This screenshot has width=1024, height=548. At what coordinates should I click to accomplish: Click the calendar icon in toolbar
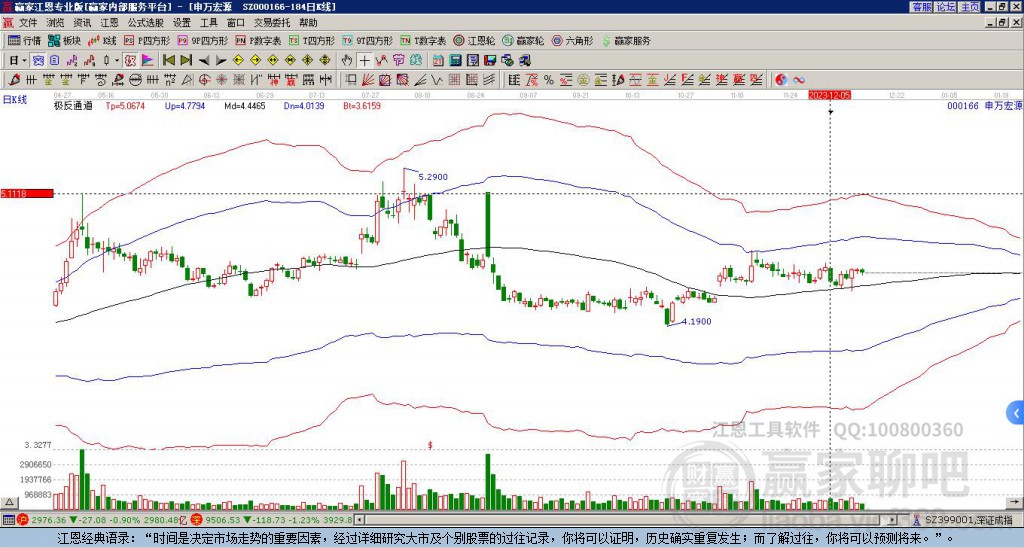438,60
